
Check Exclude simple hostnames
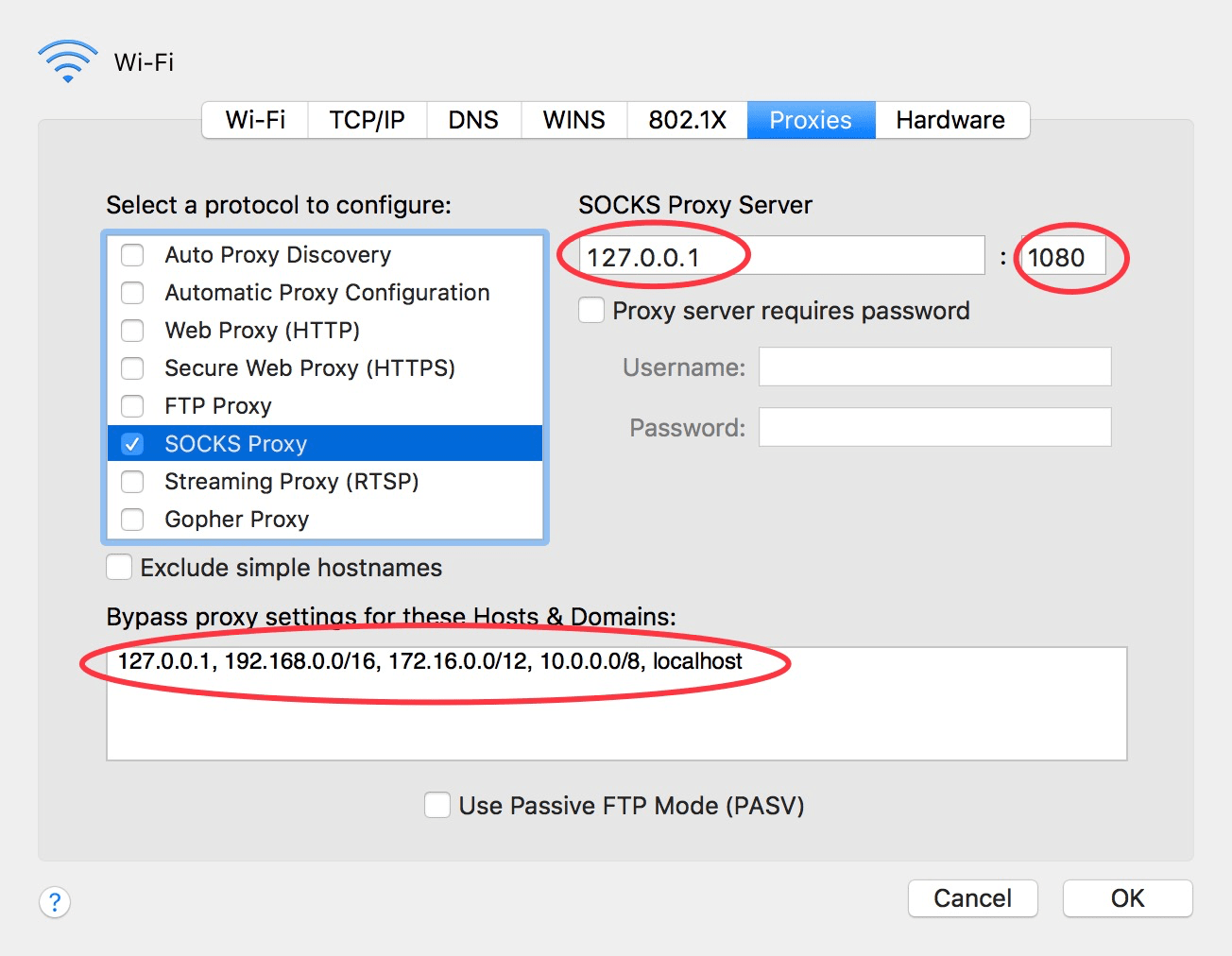click(119, 568)
